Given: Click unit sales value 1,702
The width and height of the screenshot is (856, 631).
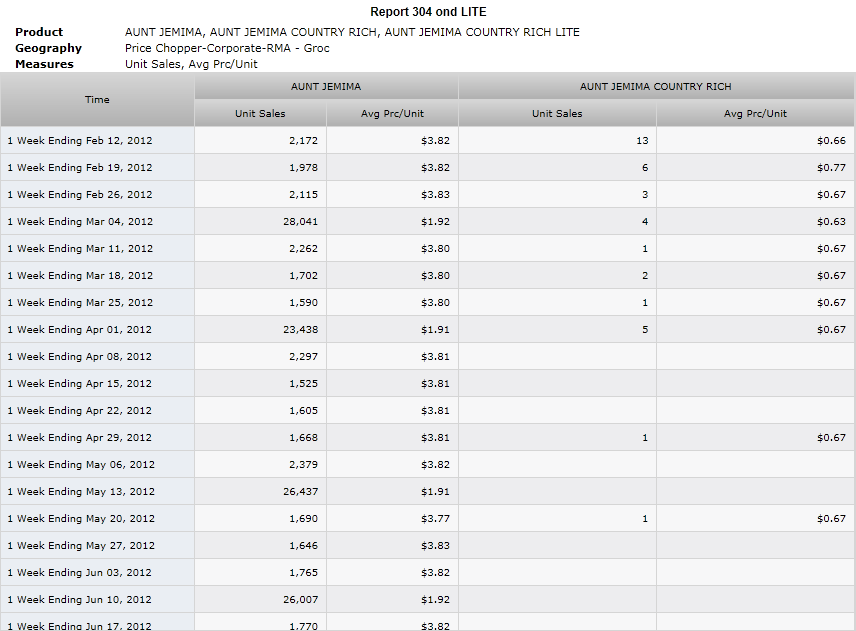Looking at the screenshot, I should (x=303, y=276).
